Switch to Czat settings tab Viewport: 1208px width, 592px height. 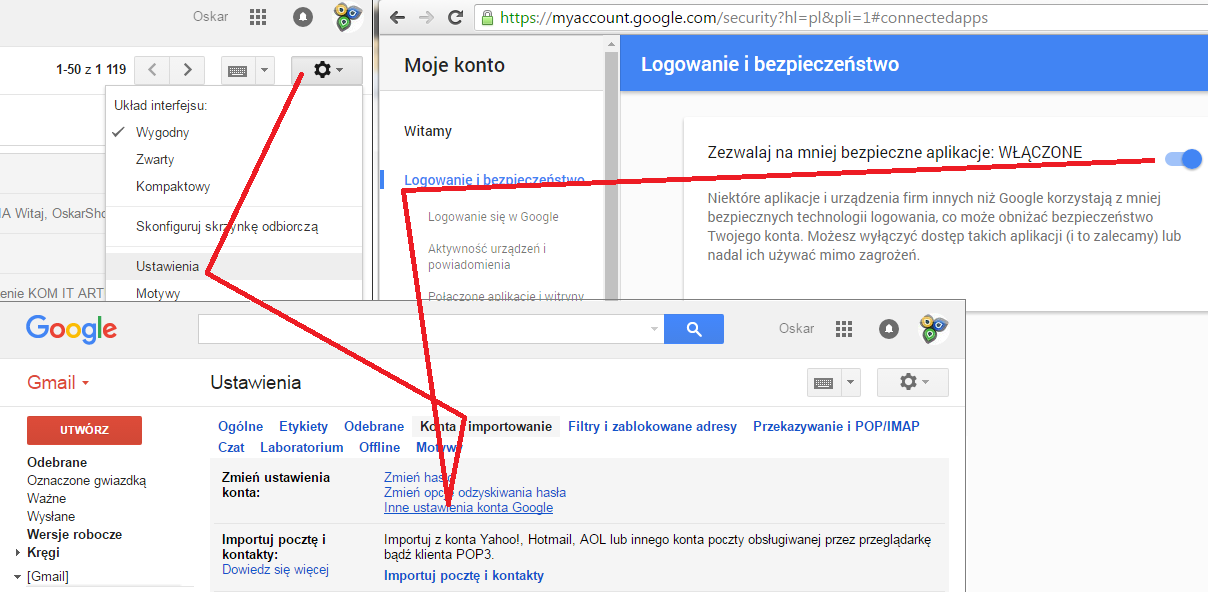(231, 447)
